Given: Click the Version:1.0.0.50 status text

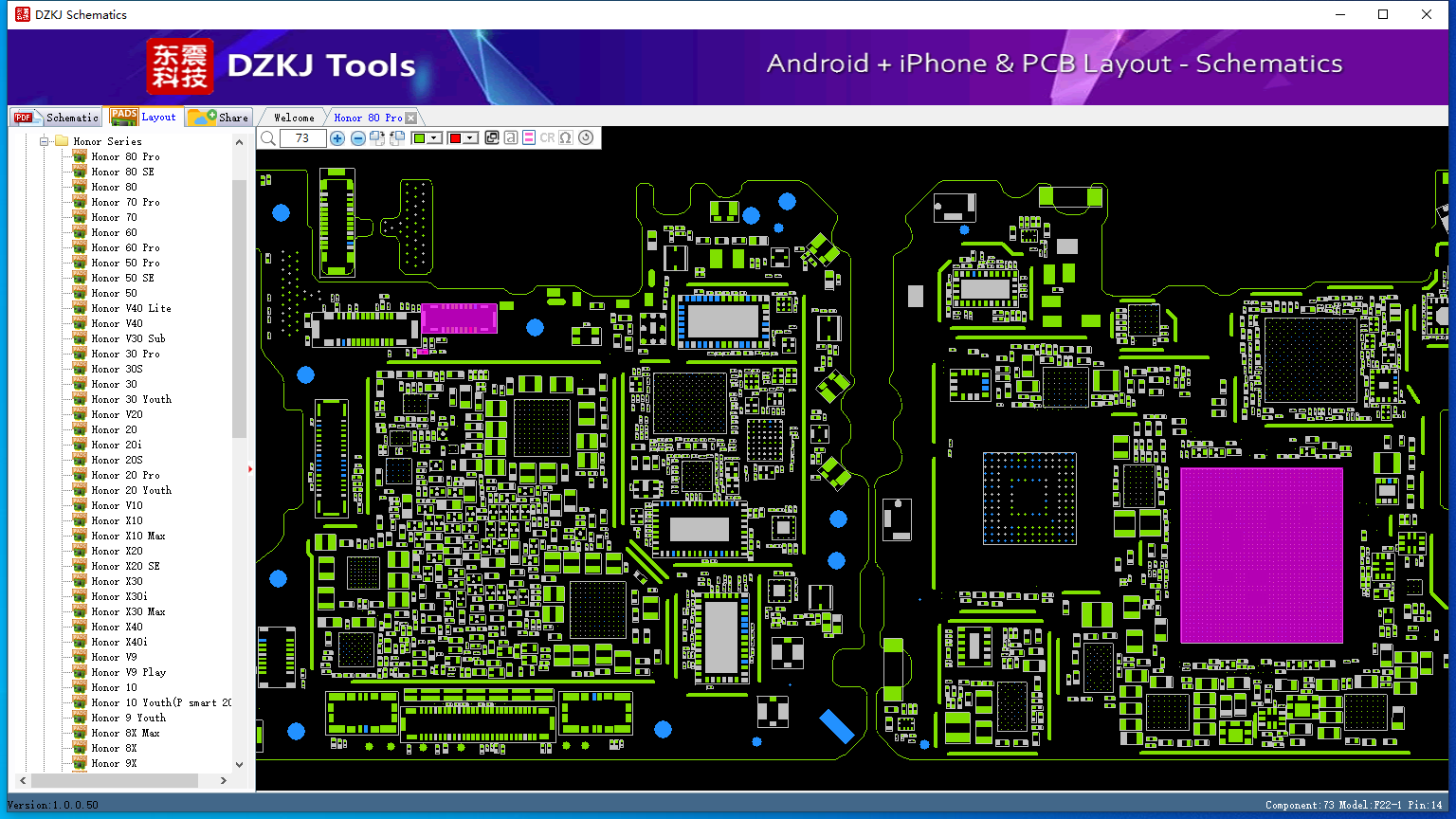Looking at the screenshot, I should point(53,805).
